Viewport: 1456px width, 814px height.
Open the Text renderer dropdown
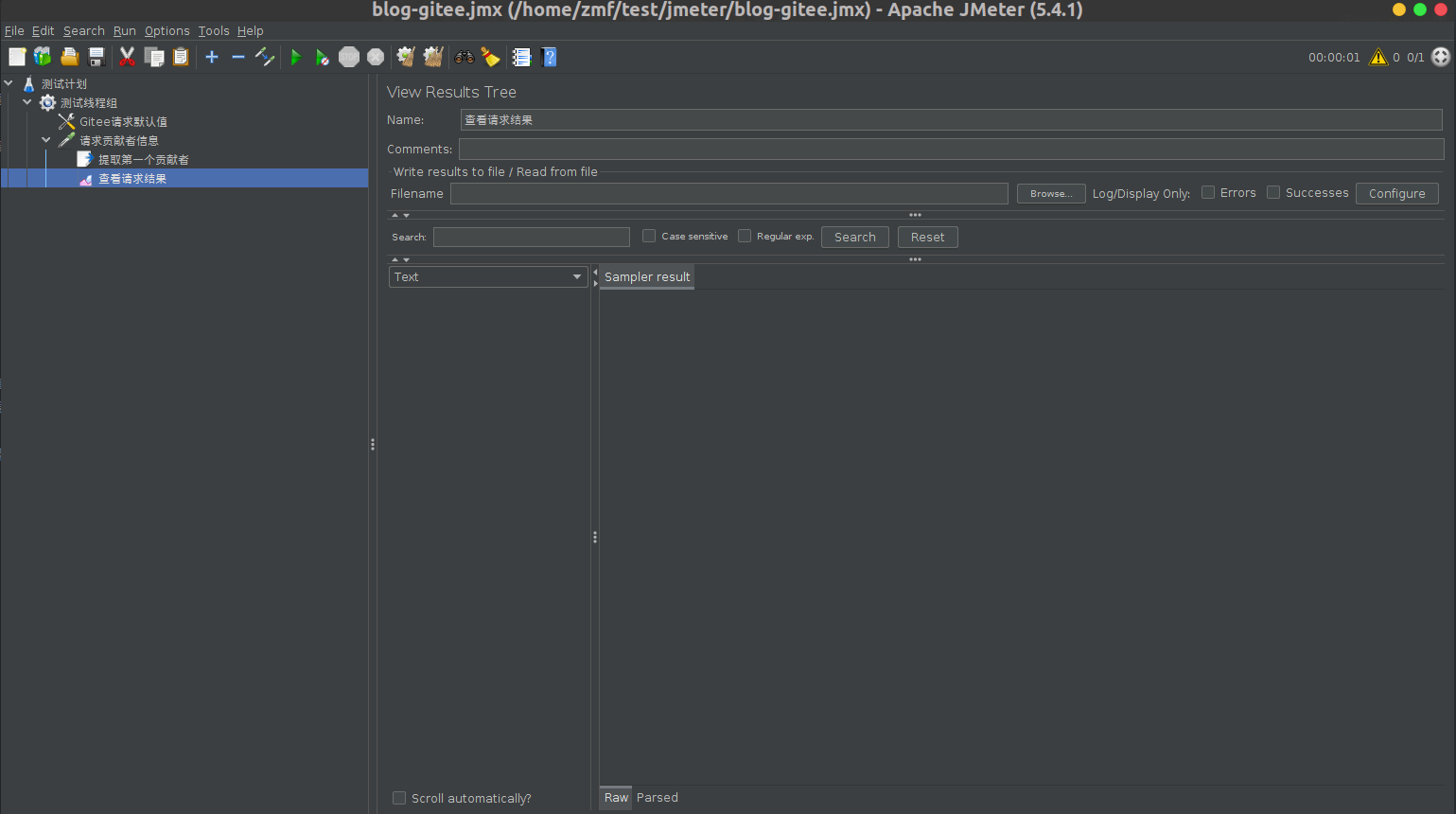tap(488, 276)
